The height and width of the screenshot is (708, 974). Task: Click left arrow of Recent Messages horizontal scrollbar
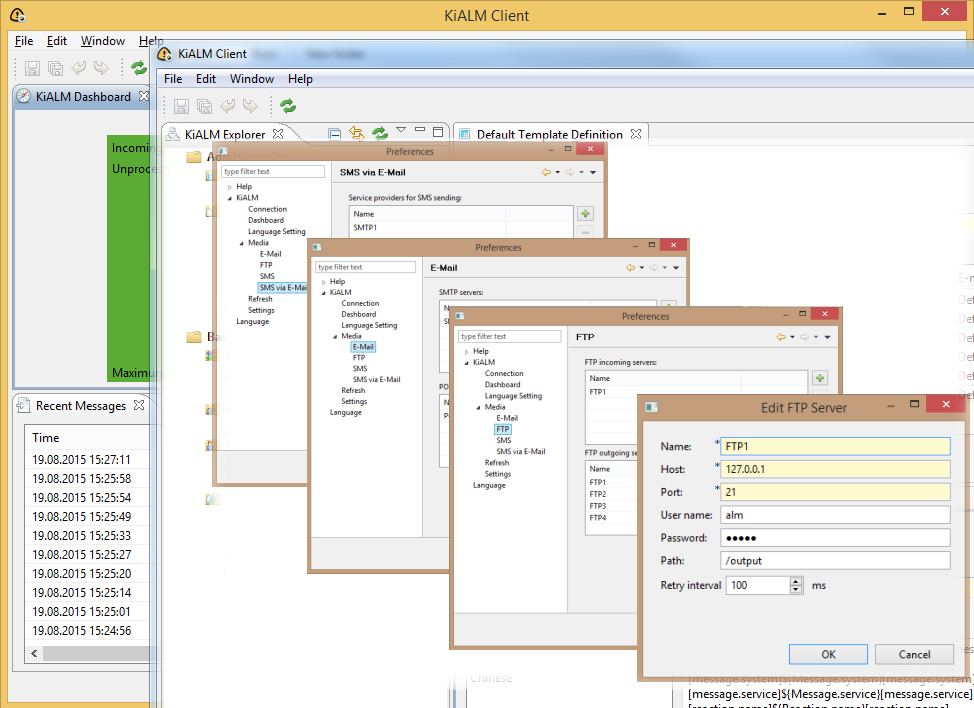click(34, 653)
